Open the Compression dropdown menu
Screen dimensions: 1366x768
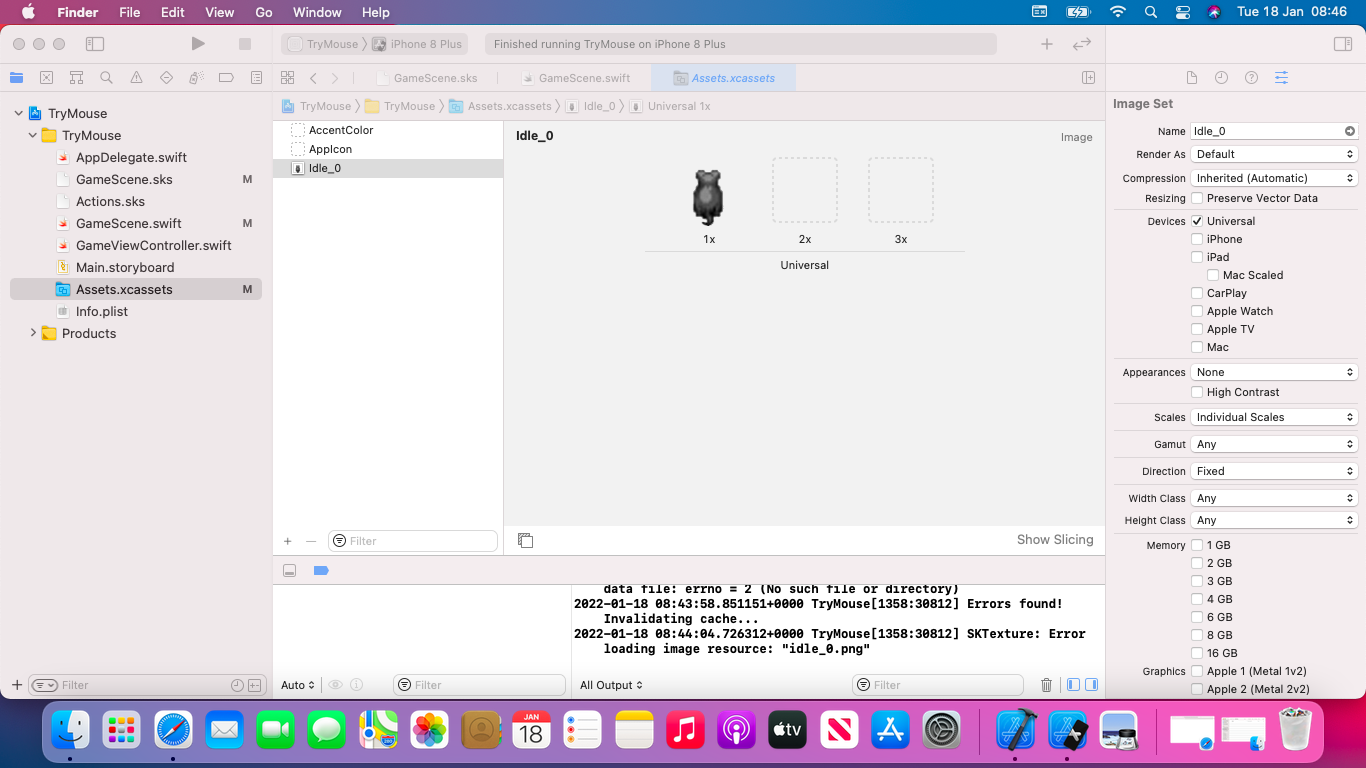tap(1274, 178)
